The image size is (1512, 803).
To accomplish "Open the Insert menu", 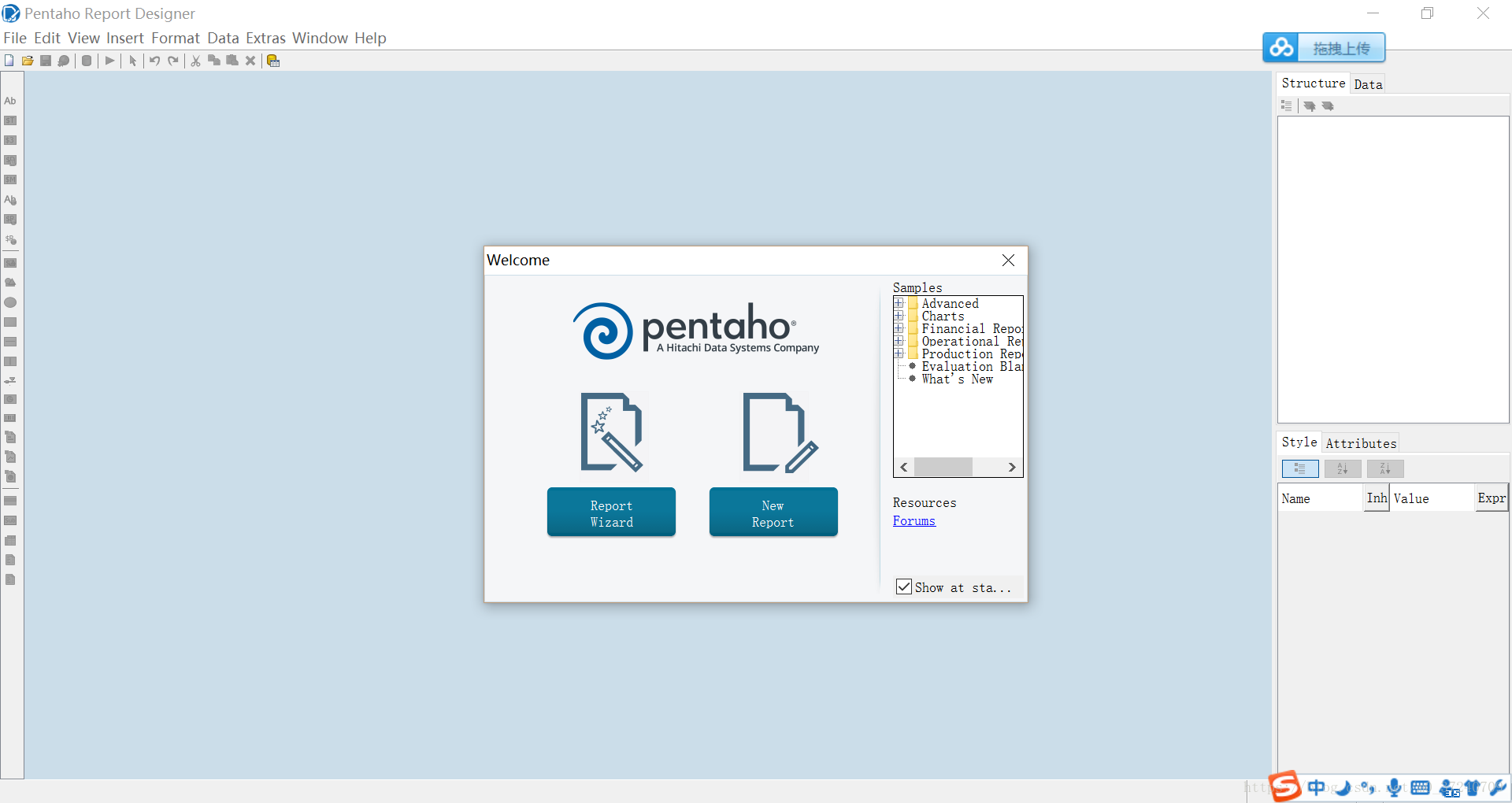I will pyautogui.click(x=125, y=38).
